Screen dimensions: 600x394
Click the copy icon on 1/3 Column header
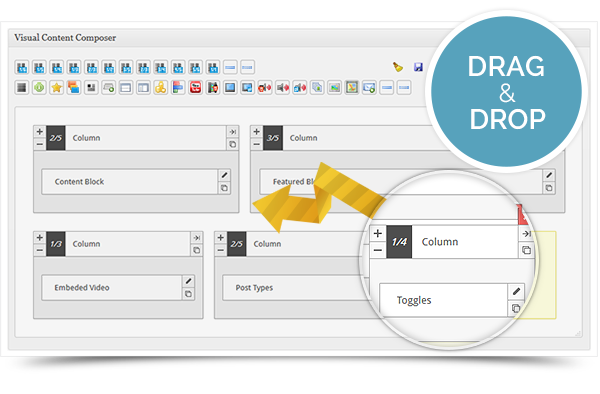pyautogui.click(x=197, y=250)
